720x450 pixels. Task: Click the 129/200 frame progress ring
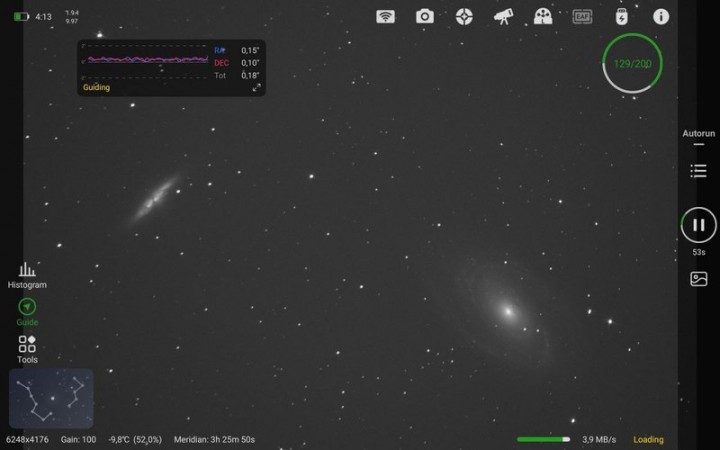(x=632, y=63)
